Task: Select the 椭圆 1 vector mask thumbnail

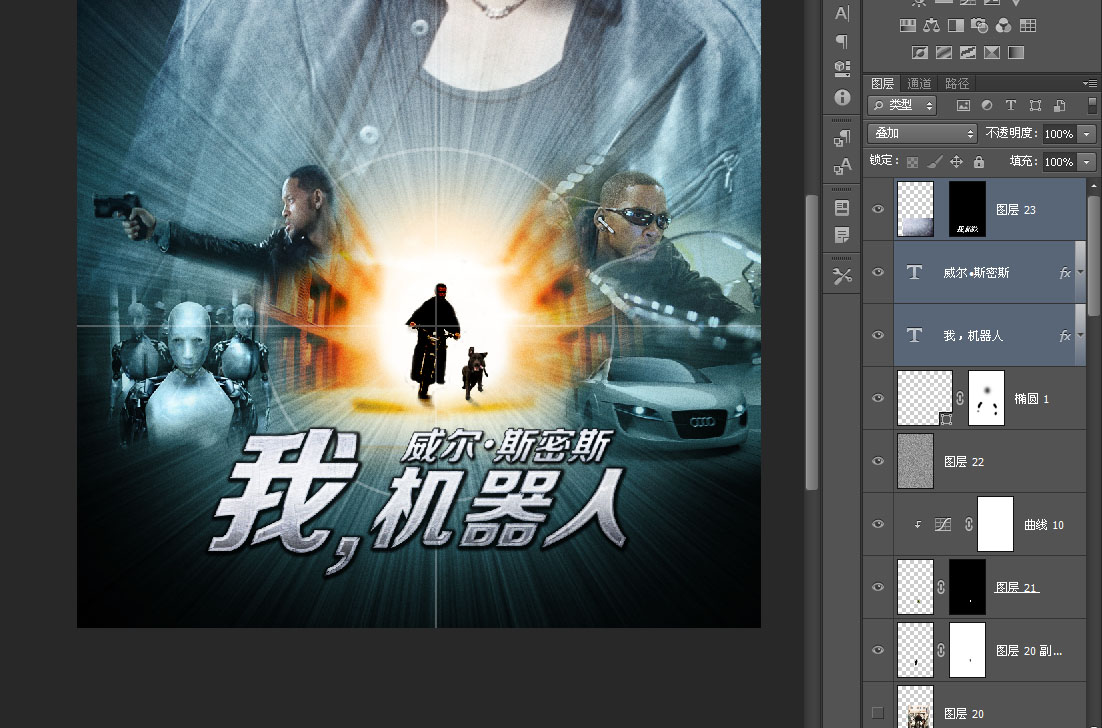Action: (x=986, y=398)
